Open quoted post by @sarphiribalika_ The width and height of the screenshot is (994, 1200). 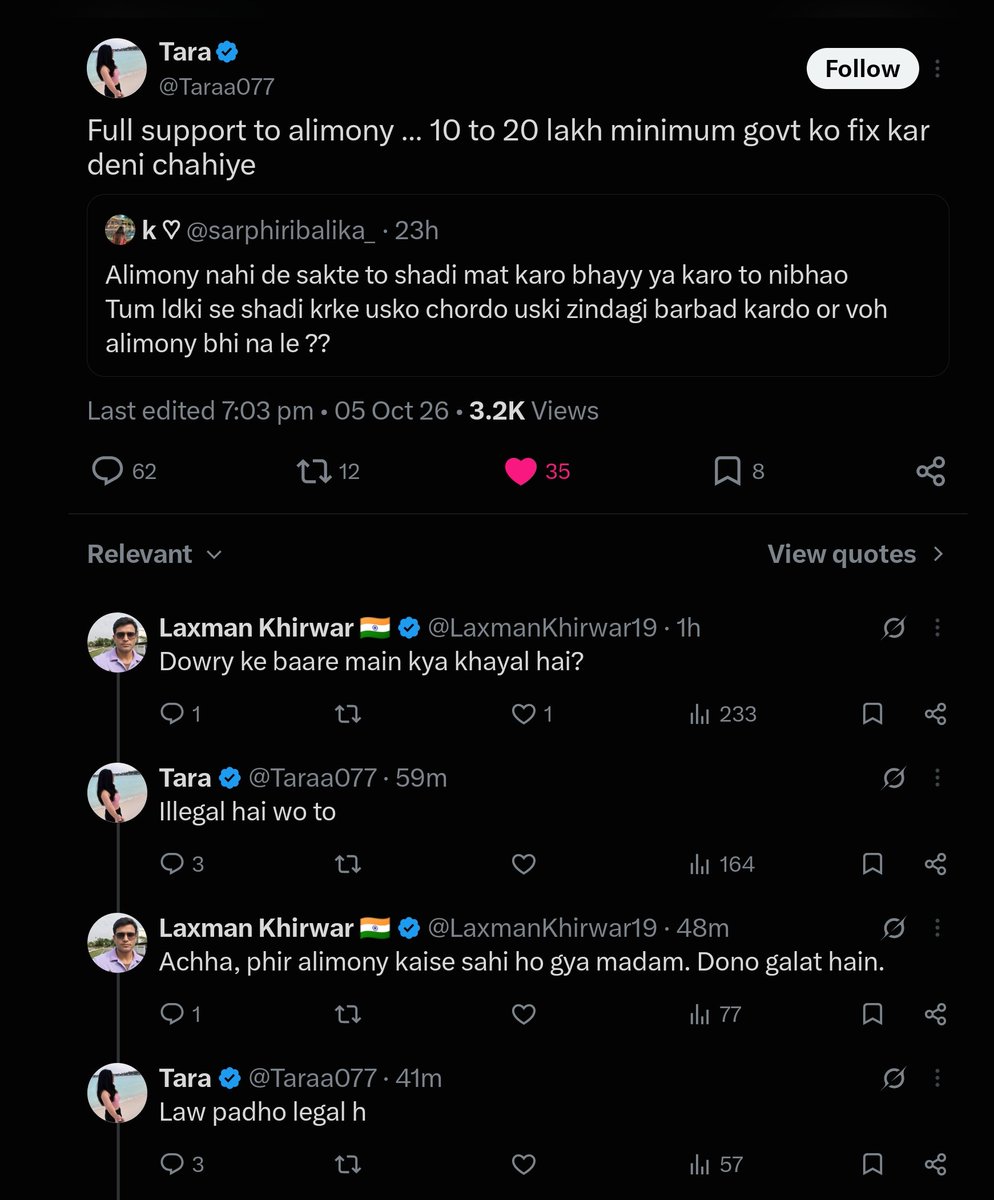518,285
